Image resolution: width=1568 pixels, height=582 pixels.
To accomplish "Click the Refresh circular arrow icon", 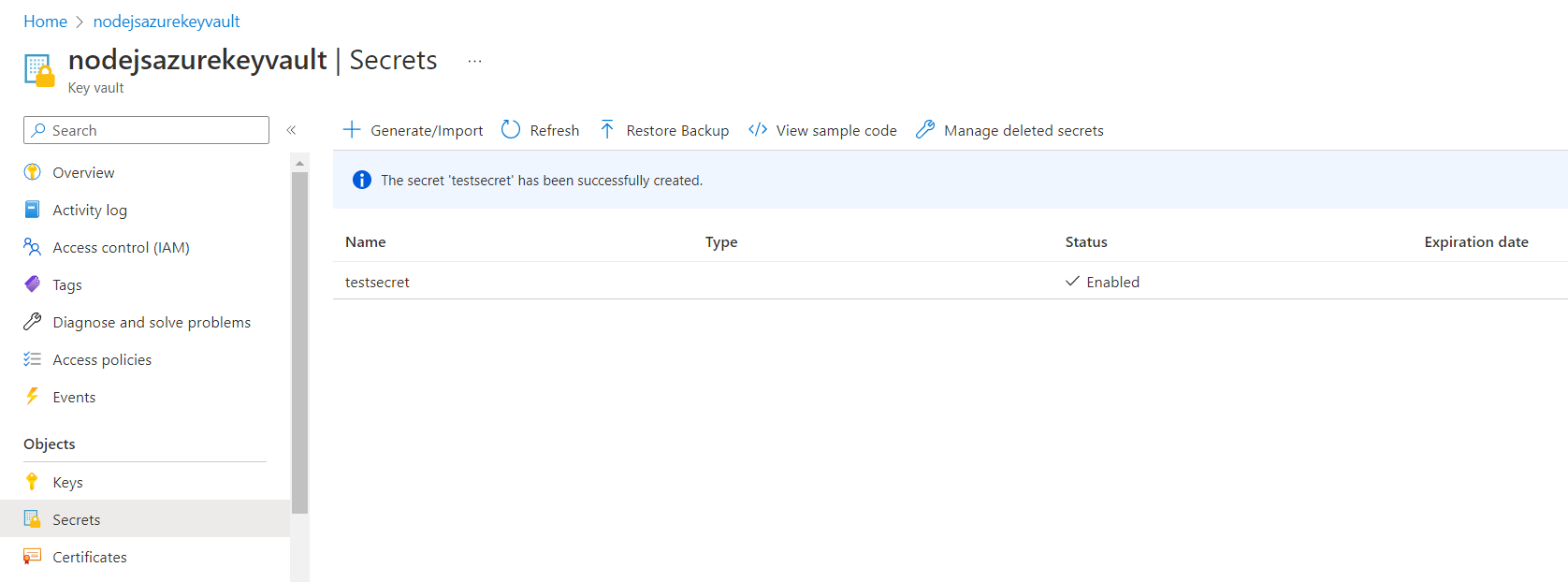I will click(x=511, y=130).
